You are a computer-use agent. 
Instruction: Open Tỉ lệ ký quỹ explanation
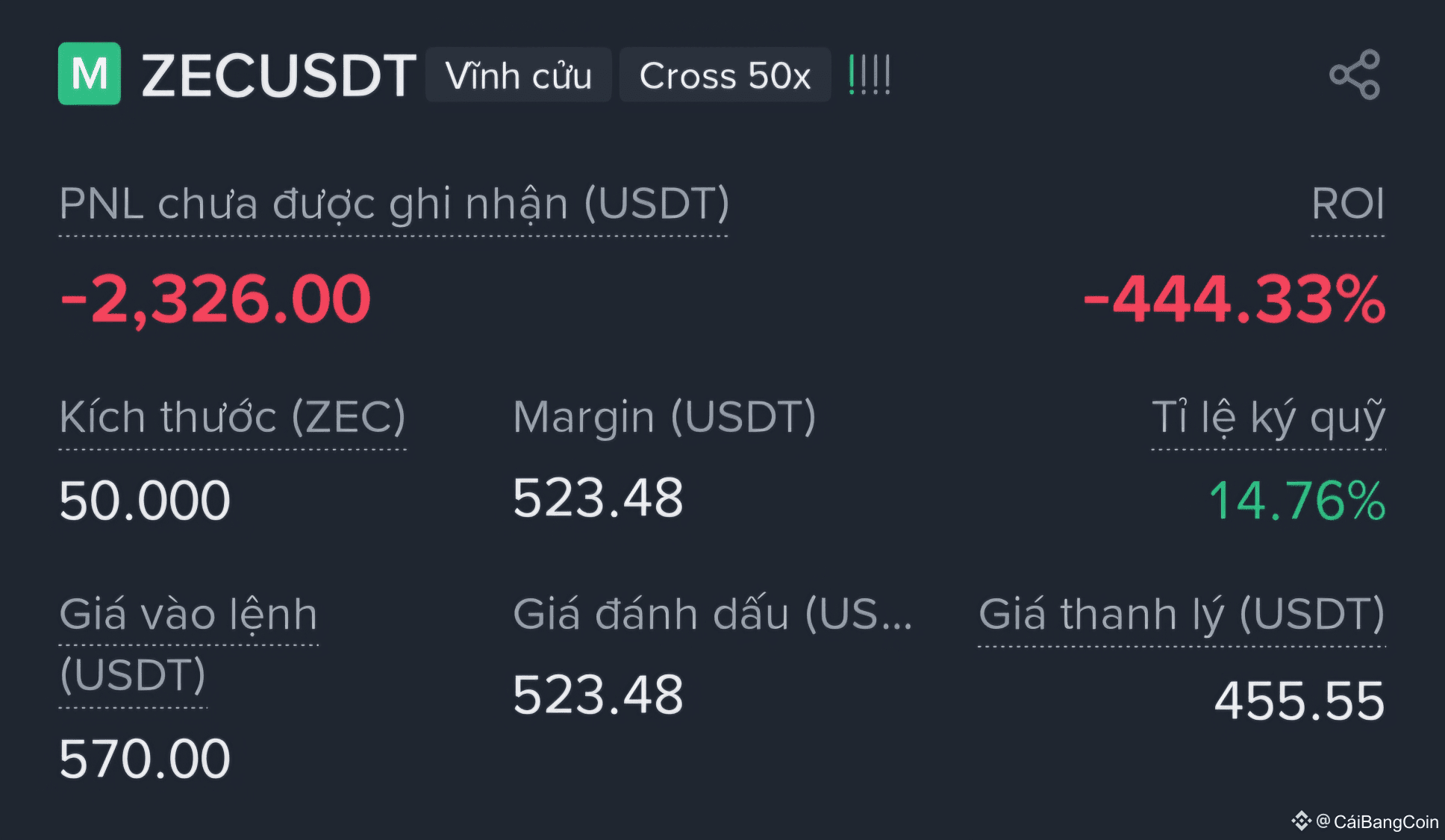coord(1268,417)
